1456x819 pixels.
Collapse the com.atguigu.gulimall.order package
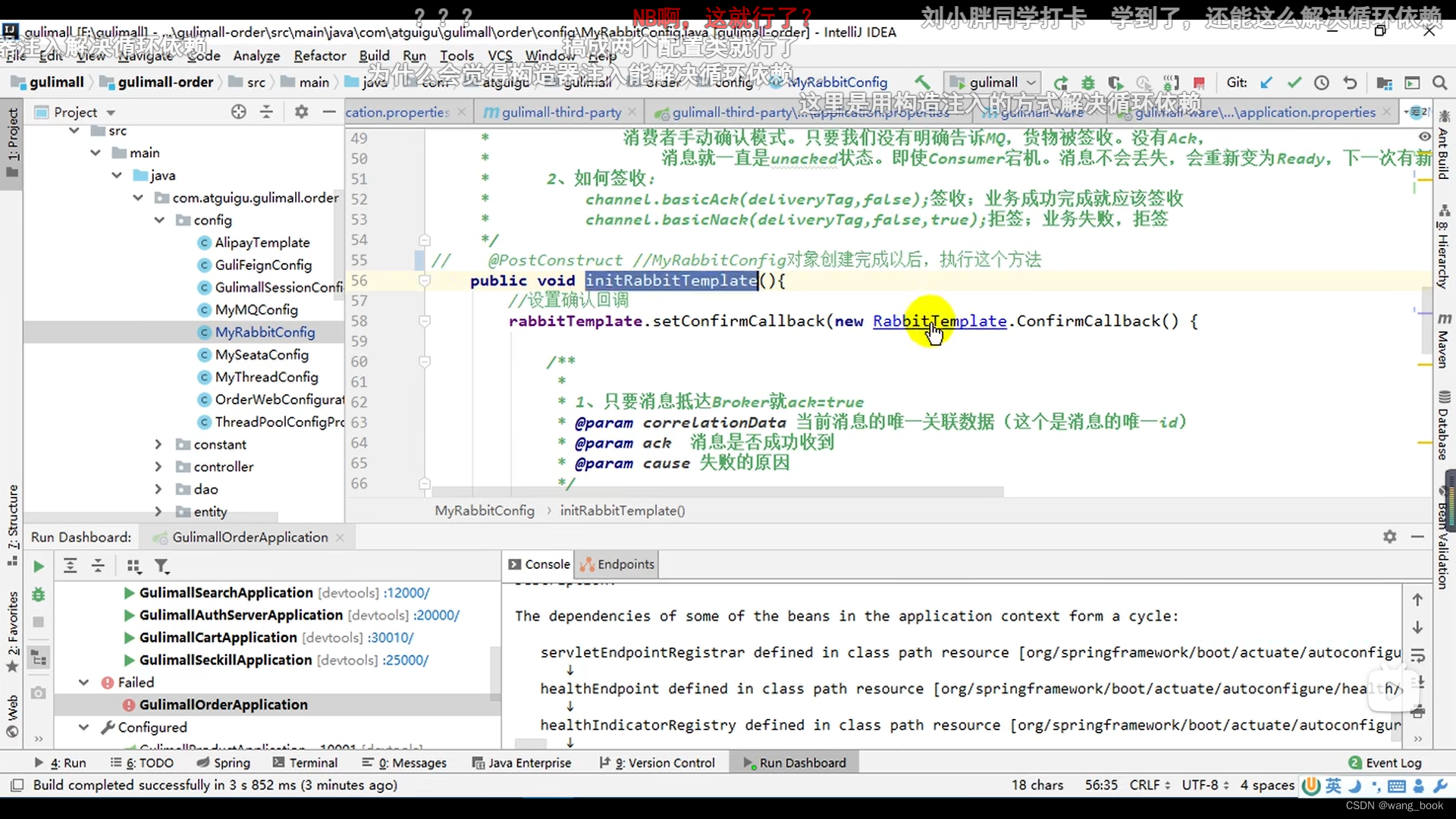tap(138, 198)
